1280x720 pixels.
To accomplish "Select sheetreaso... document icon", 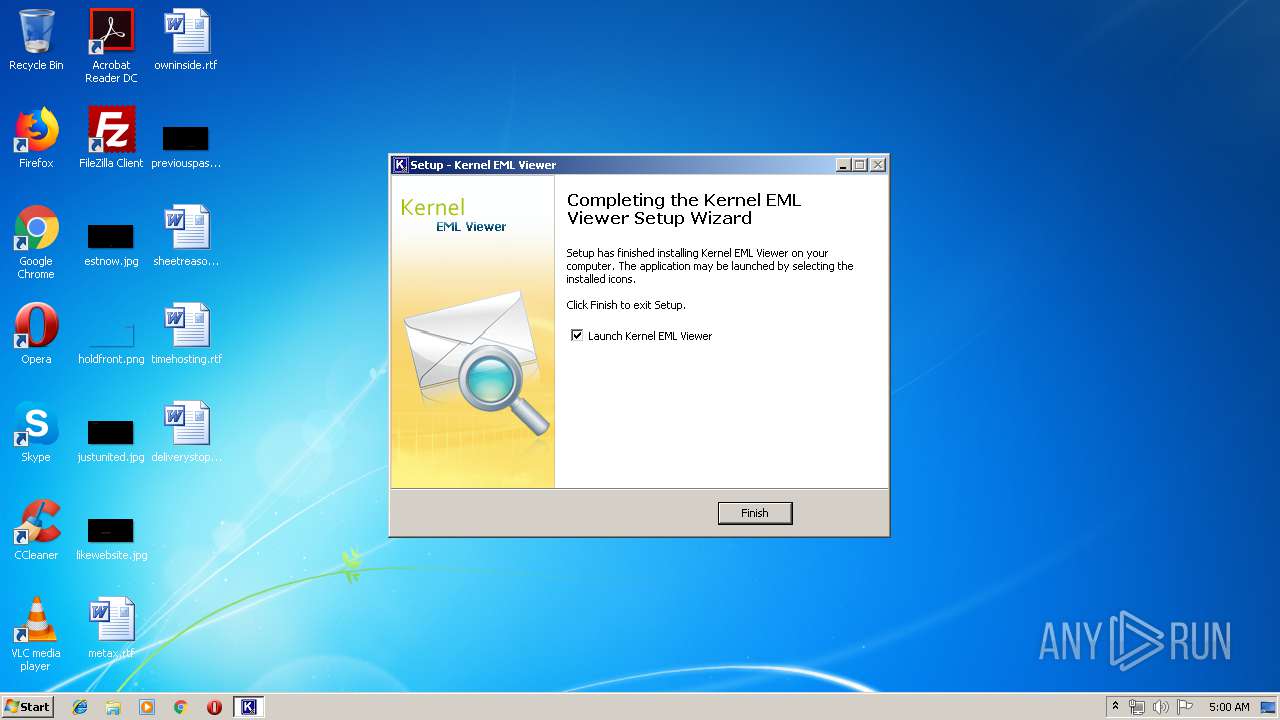I will (186, 236).
